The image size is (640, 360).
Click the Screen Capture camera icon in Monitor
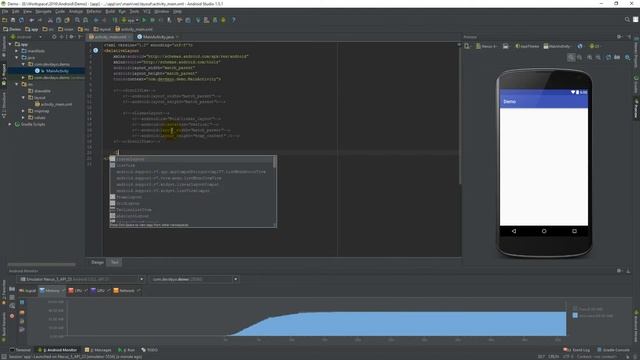[12, 289]
